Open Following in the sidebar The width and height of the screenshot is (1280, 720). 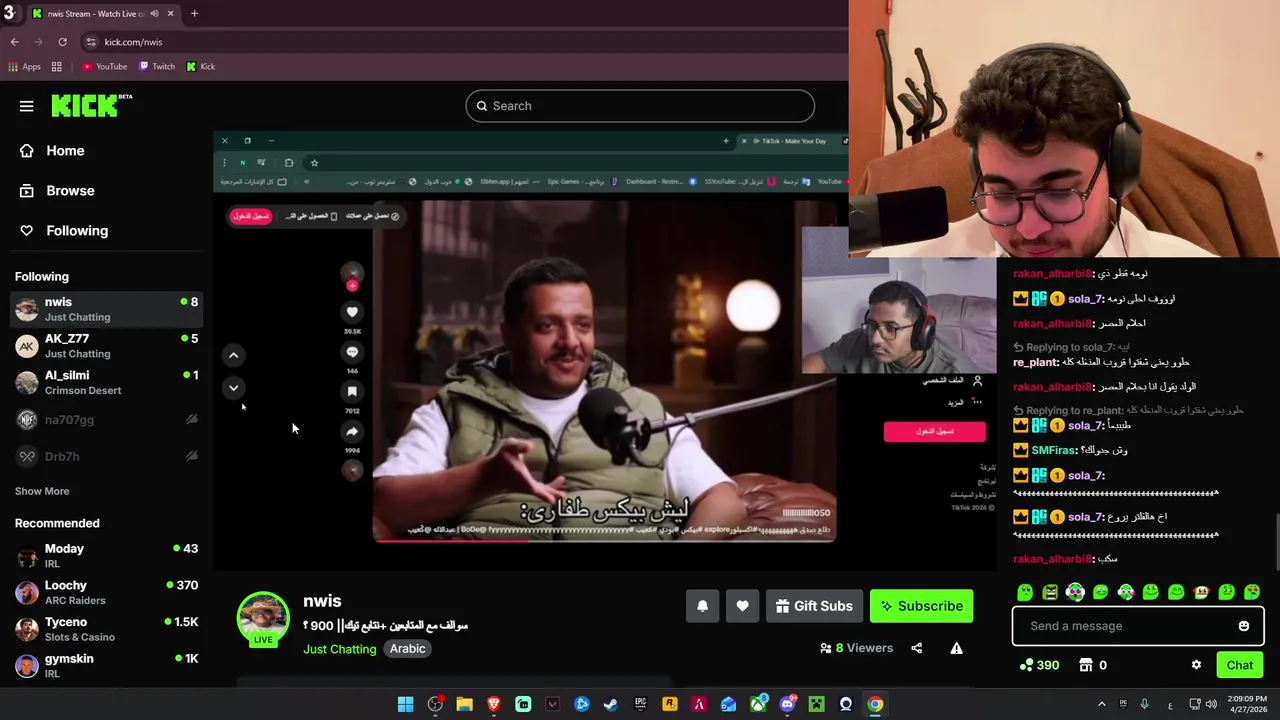tap(77, 231)
